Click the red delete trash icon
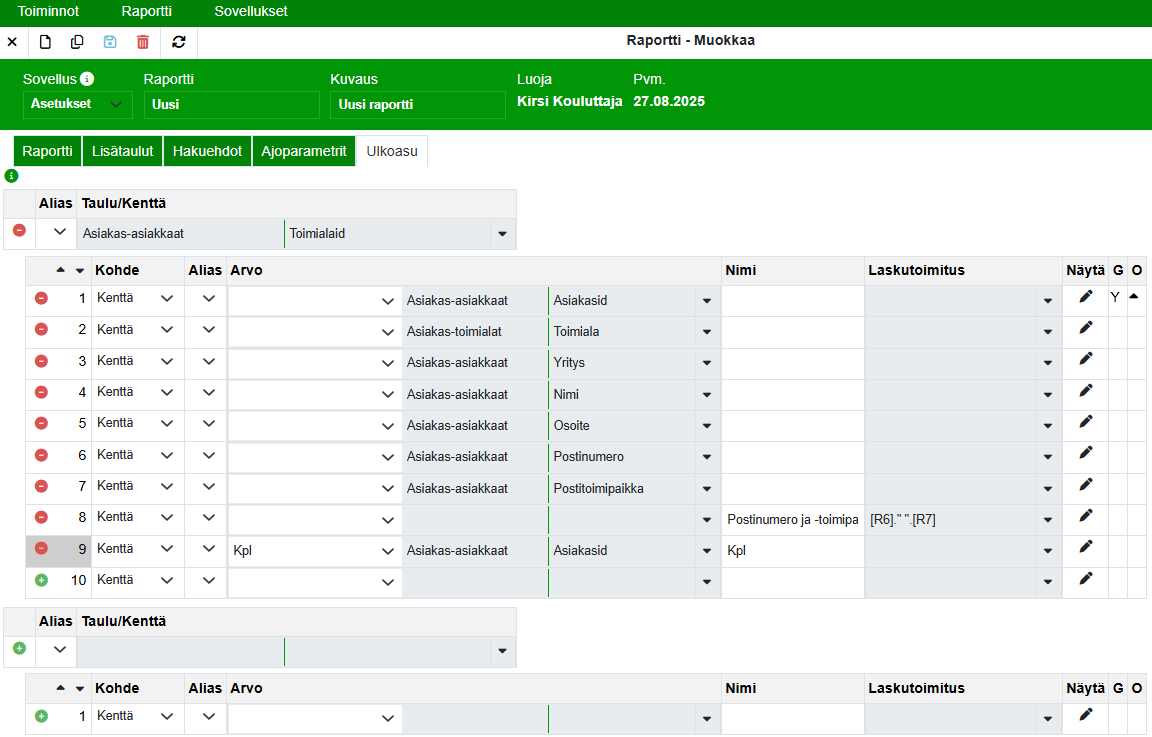This screenshot has height=737, width=1152. [143, 42]
